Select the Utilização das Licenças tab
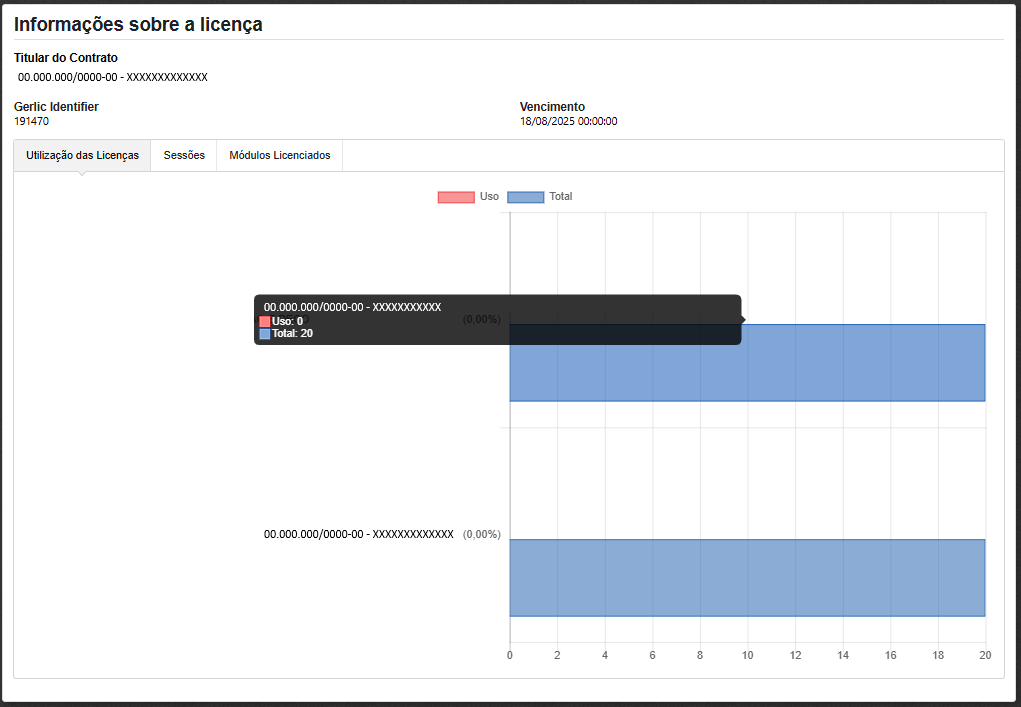The image size is (1021, 707). click(x=82, y=156)
